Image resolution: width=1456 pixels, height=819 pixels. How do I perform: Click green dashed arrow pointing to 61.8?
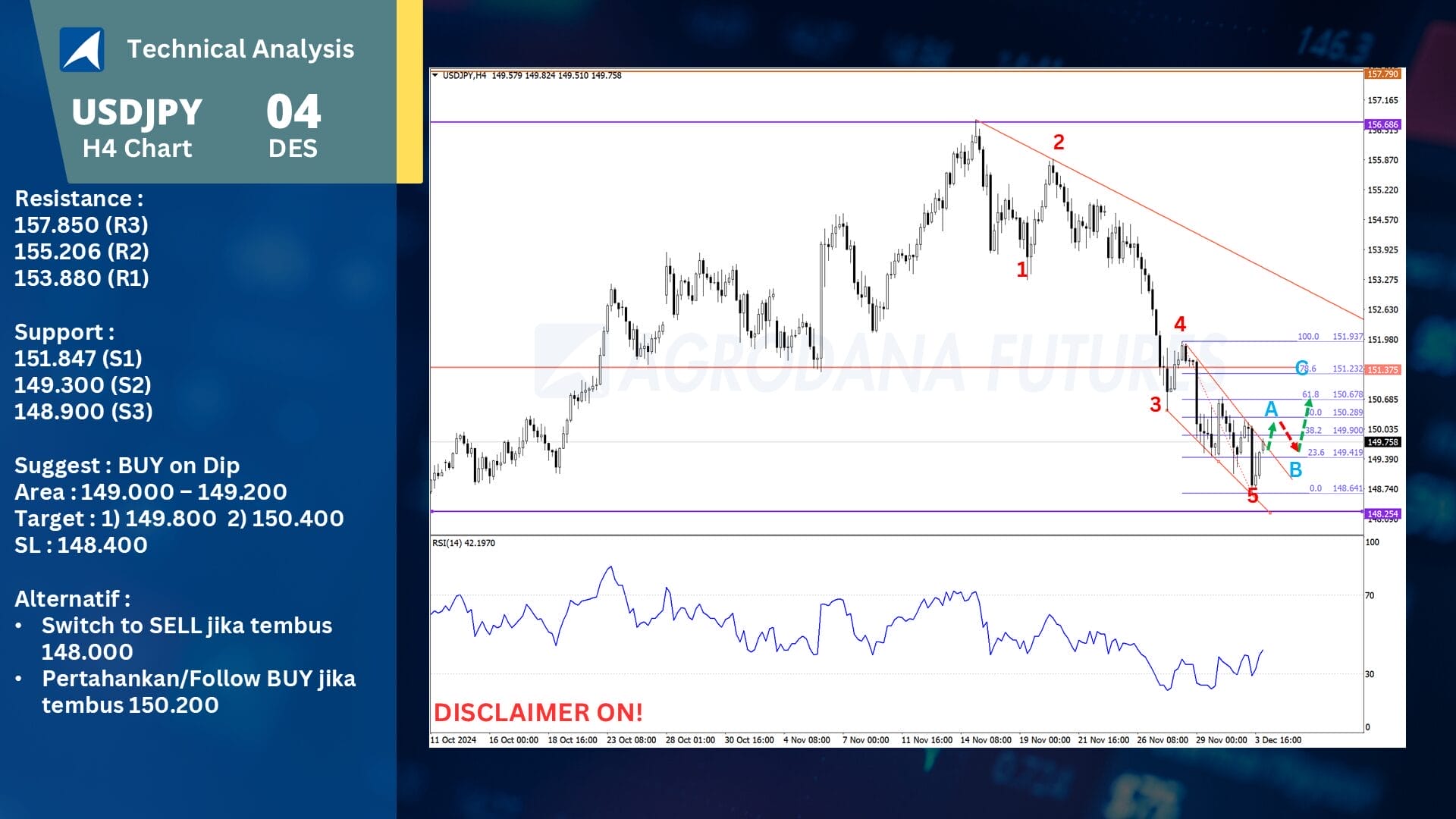pyautogui.click(x=1305, y=423)
